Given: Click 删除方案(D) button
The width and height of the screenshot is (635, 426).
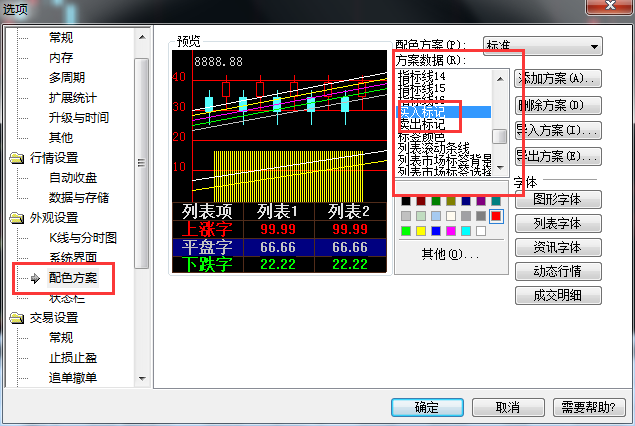Looking at the screenshot, I should click(x=558, y=106).
